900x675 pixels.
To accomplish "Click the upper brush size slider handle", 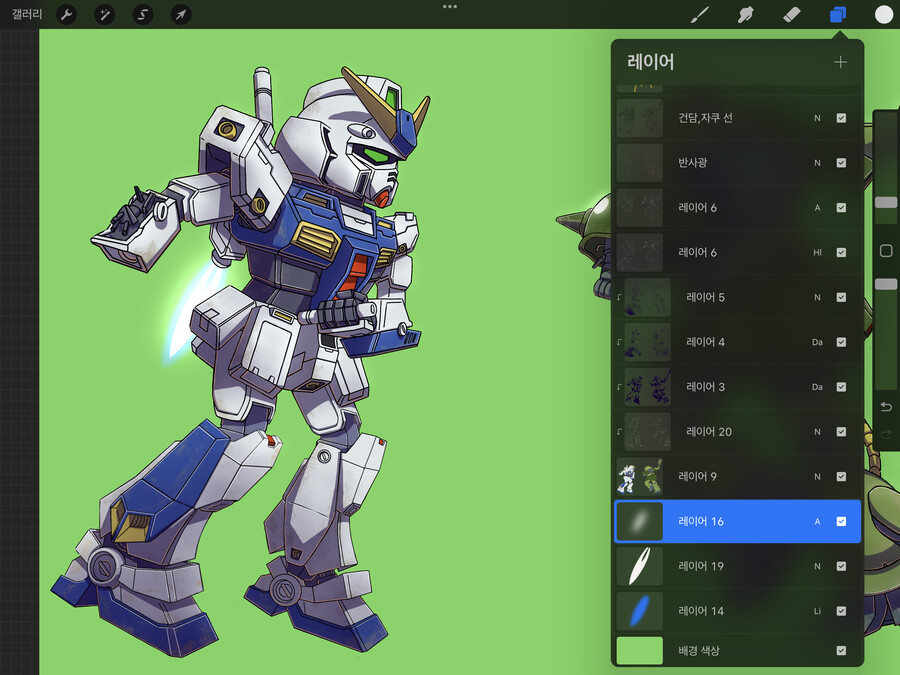I will (x=886, y=202).
